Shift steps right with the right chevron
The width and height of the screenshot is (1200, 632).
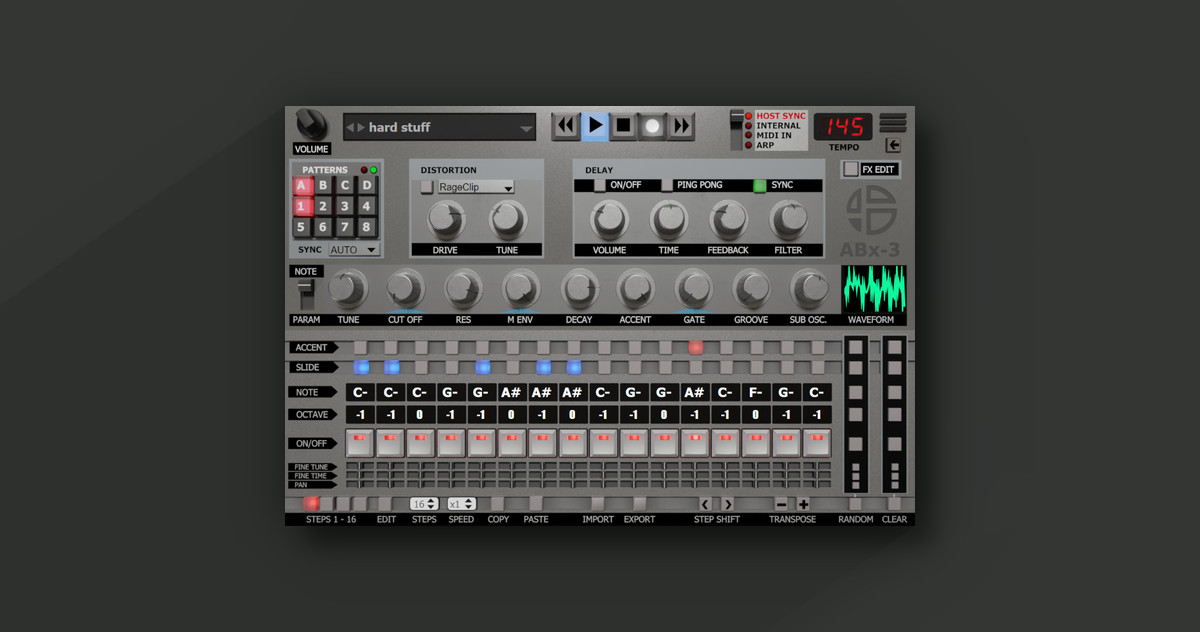pyautogui.click(x=728, y=504)
